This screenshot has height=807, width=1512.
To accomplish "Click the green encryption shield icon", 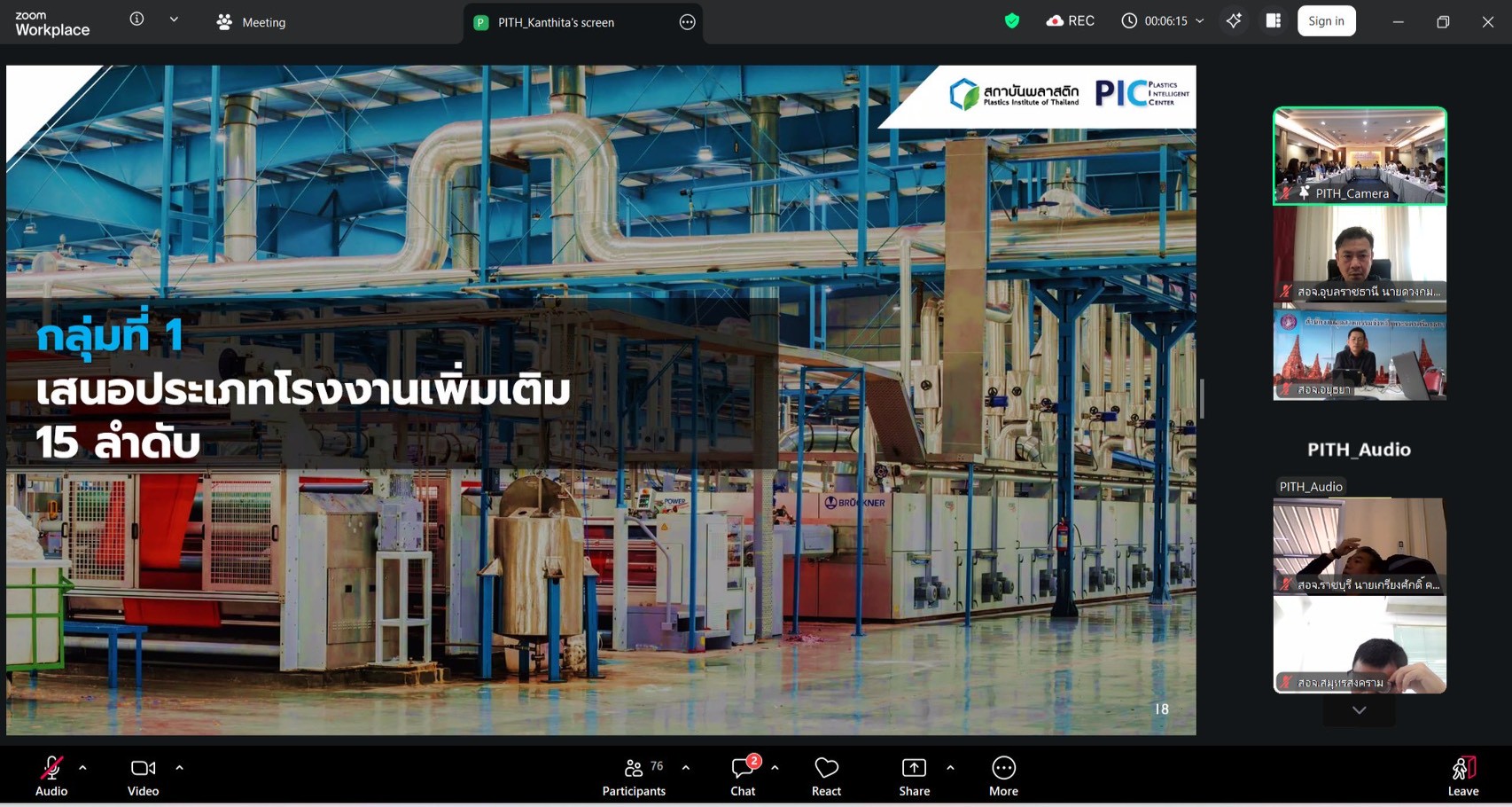I will (1011, 21).
